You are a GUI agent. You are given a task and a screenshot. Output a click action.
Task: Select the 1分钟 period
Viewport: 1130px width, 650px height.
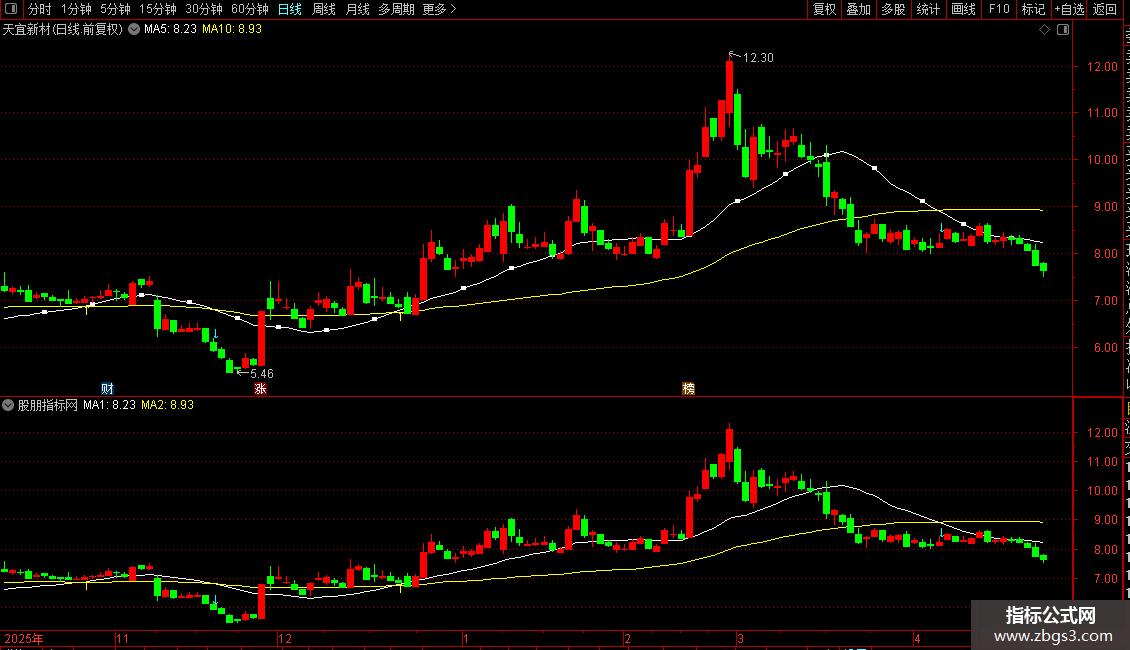coord(76,9)
